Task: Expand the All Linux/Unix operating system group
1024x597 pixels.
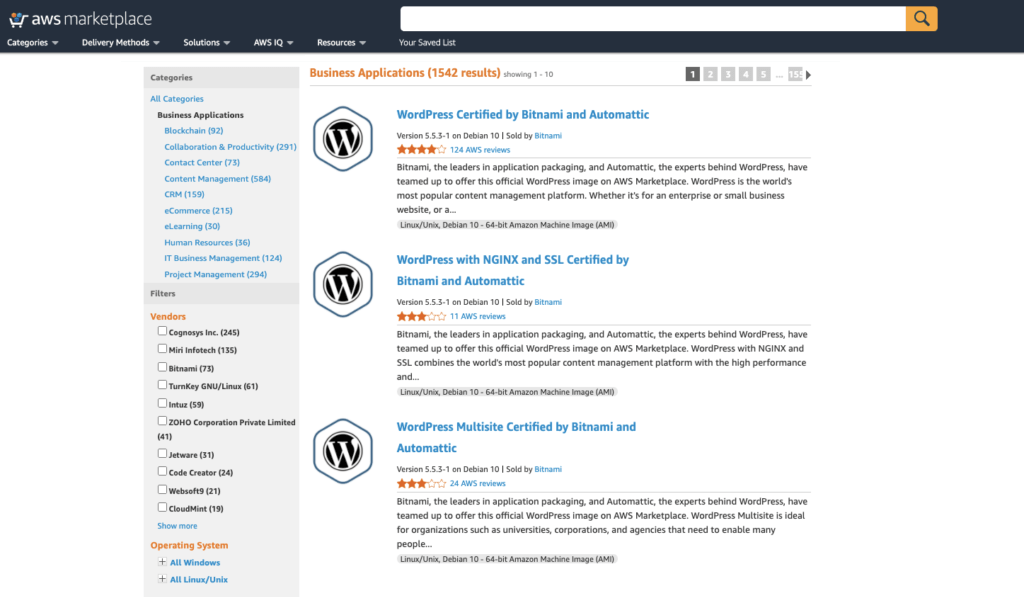Action: (162, 579)
